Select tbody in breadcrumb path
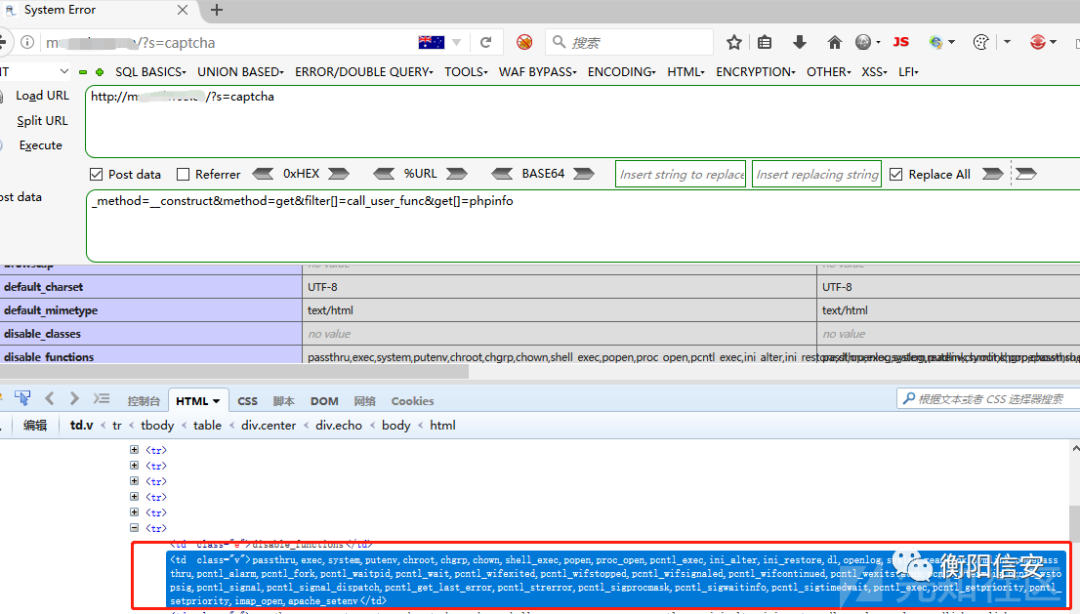This screenshot has height=614, width=1080. pyautogui.click(x=157, y=425)
